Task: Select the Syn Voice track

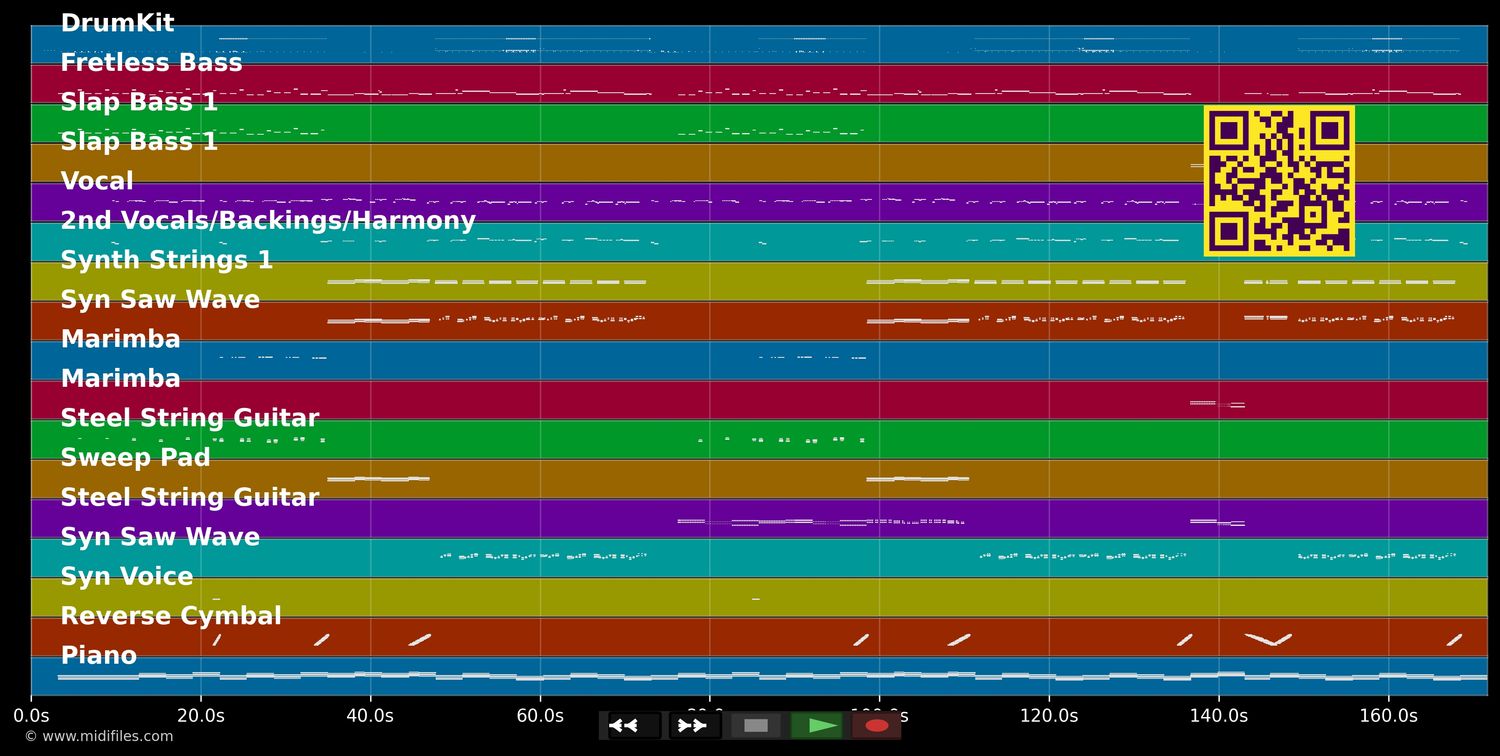Action: (126, 577)
